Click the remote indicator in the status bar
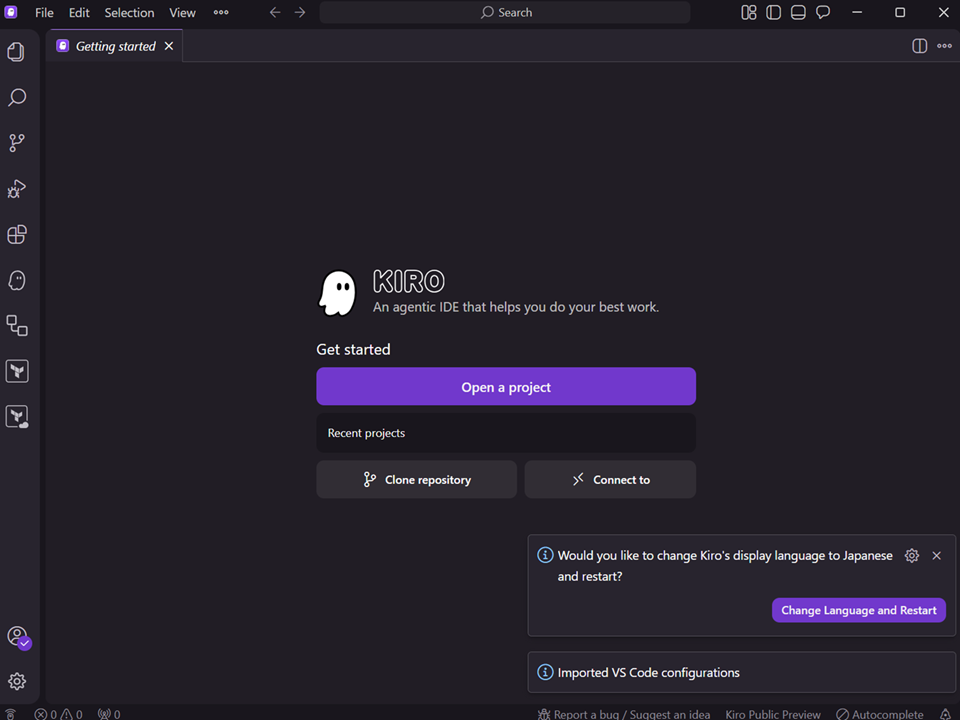 point(10,714)
